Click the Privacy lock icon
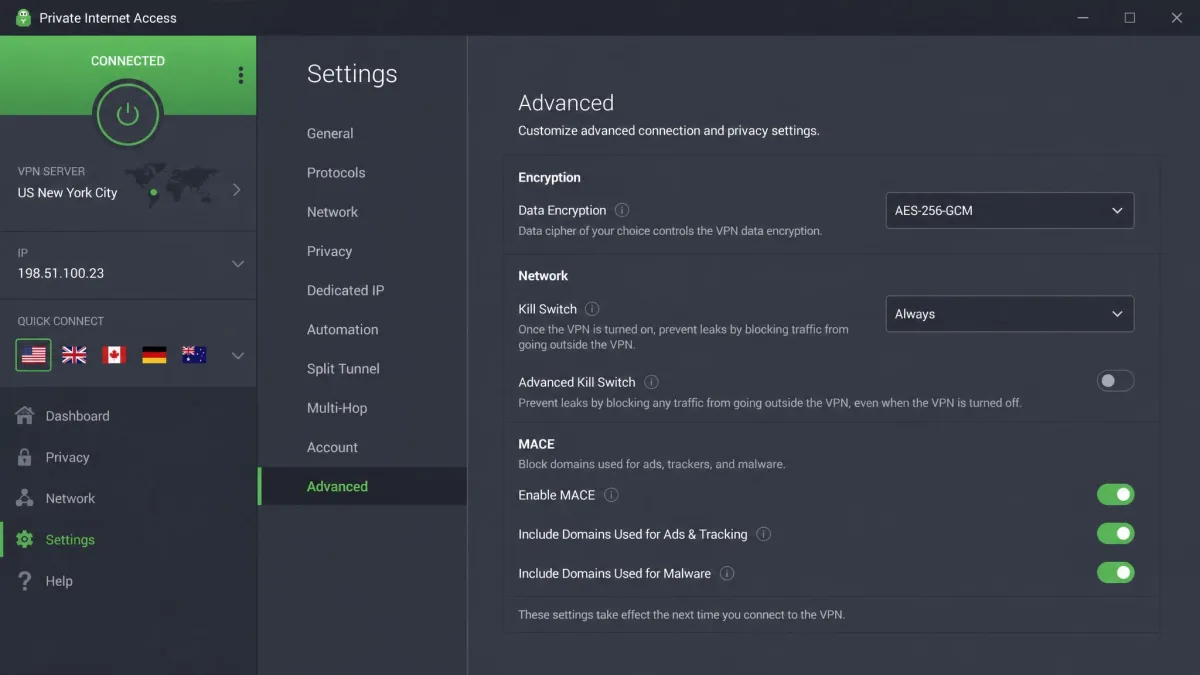 click(x=25, y=457)
